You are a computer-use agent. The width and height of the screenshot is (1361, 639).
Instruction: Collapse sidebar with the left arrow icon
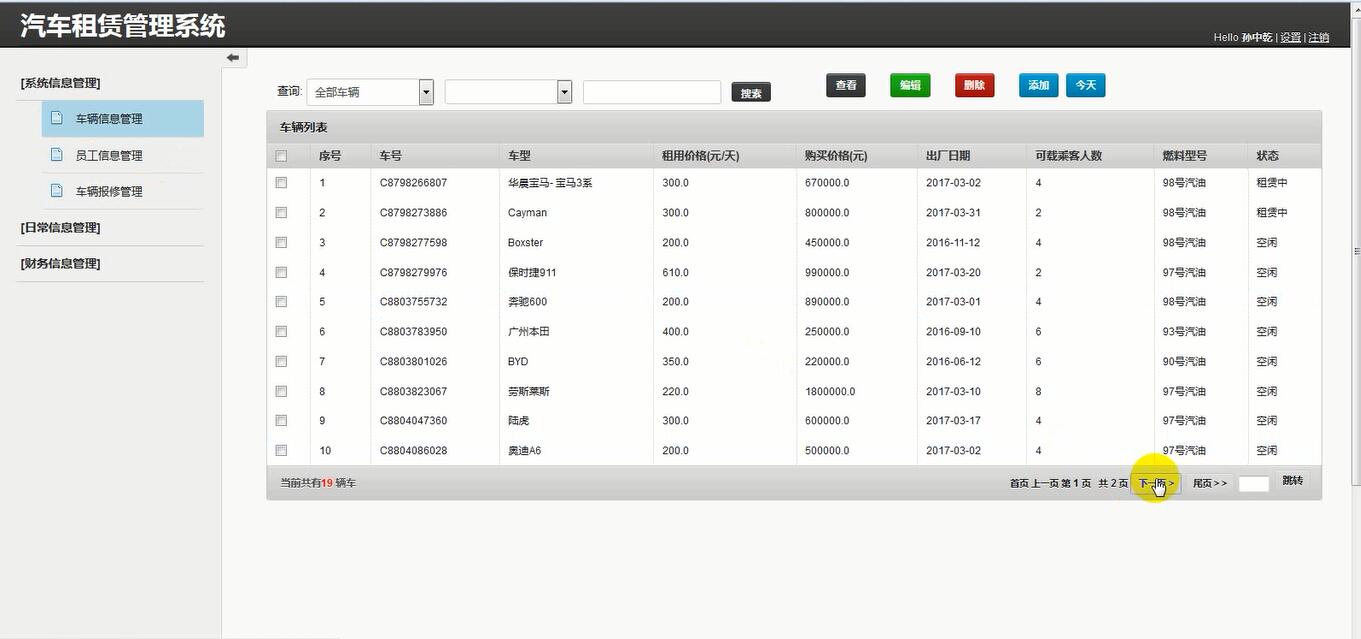click(x=232, y=58)
